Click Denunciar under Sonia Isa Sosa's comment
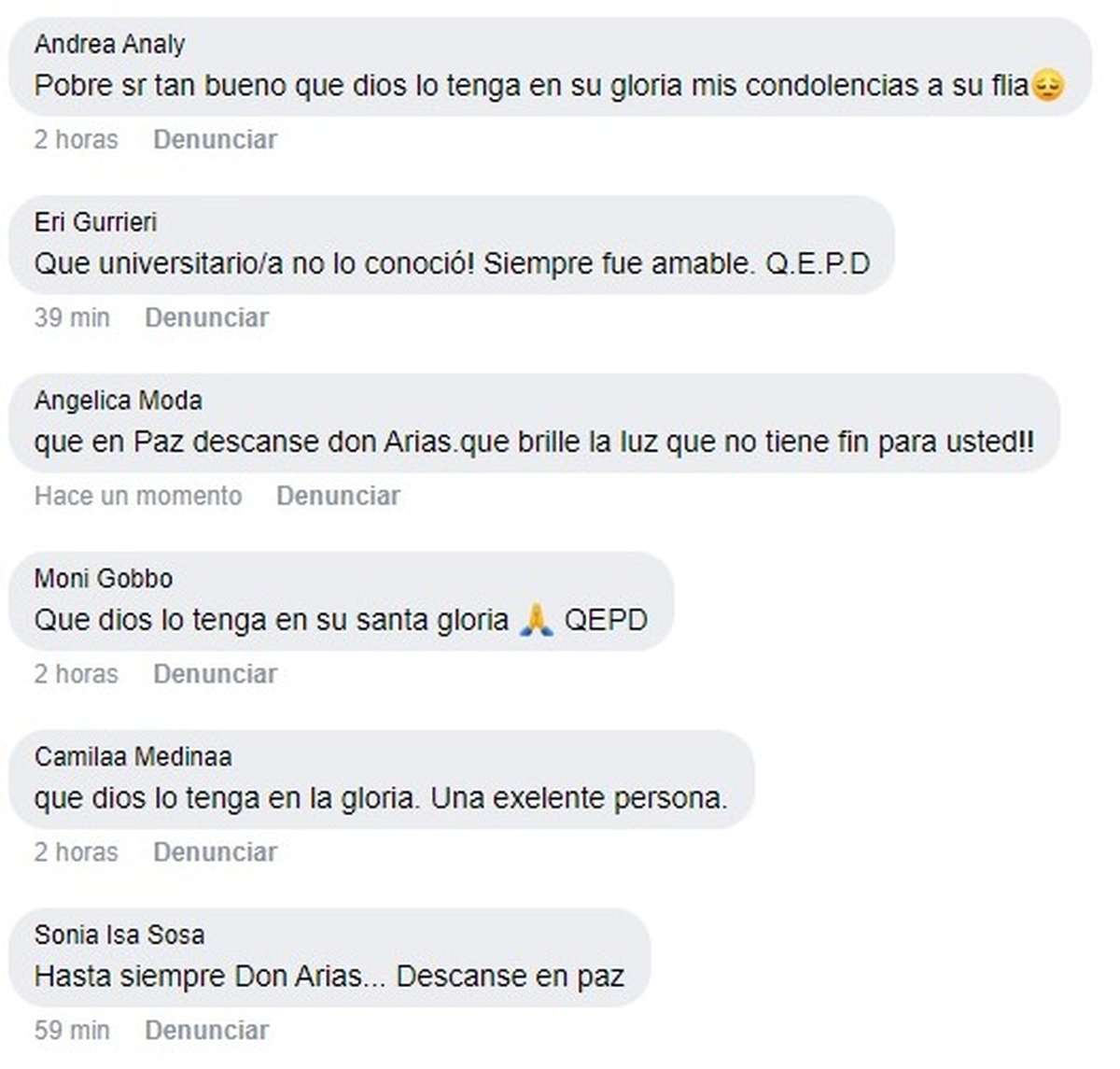This screenshot has height=1069, width=1120. click(x=206, y=1031)
